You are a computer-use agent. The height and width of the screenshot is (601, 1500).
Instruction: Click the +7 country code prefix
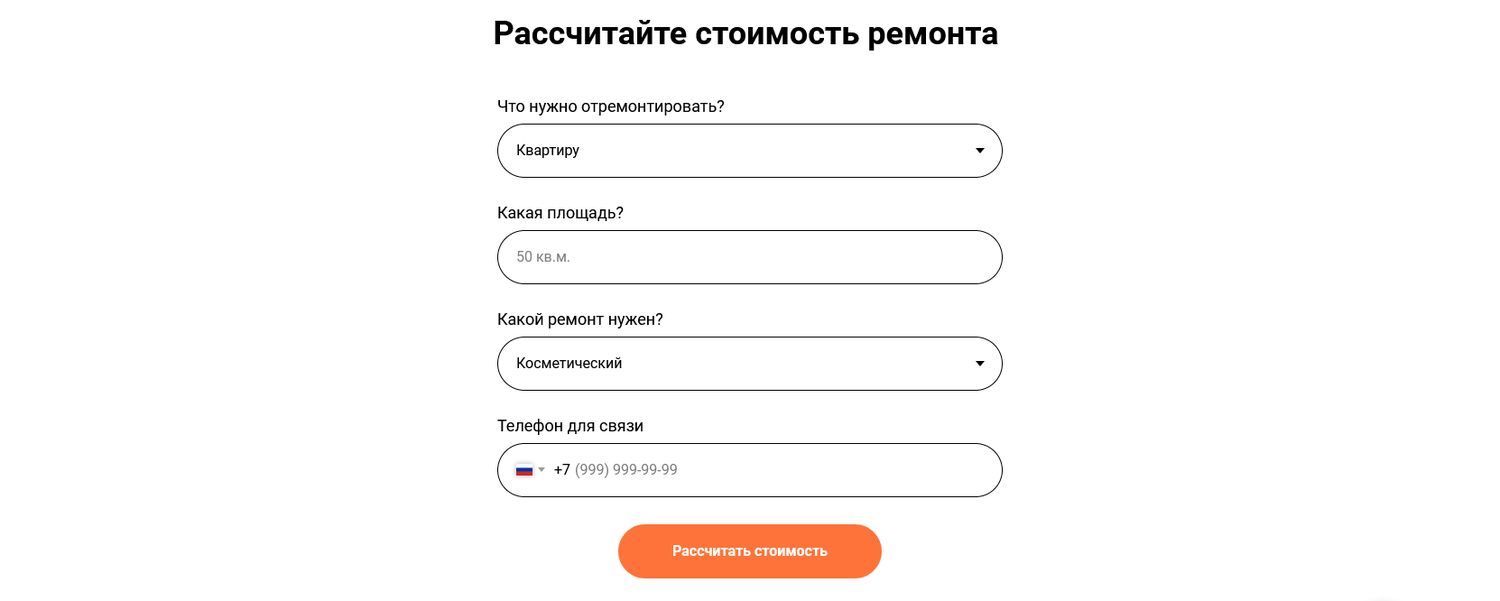[x=562, y=470]
